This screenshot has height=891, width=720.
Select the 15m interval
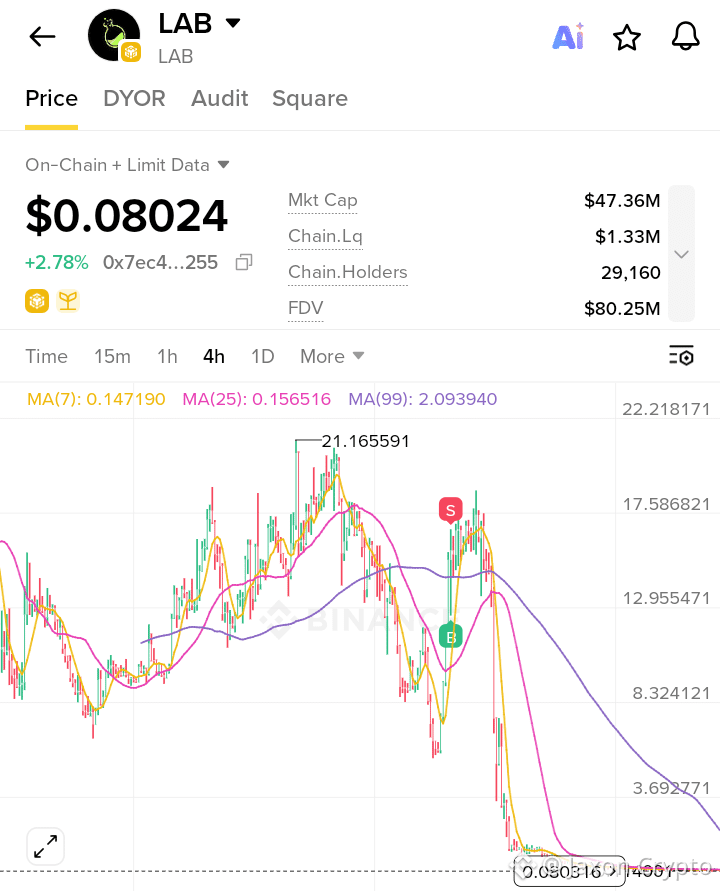112,356
